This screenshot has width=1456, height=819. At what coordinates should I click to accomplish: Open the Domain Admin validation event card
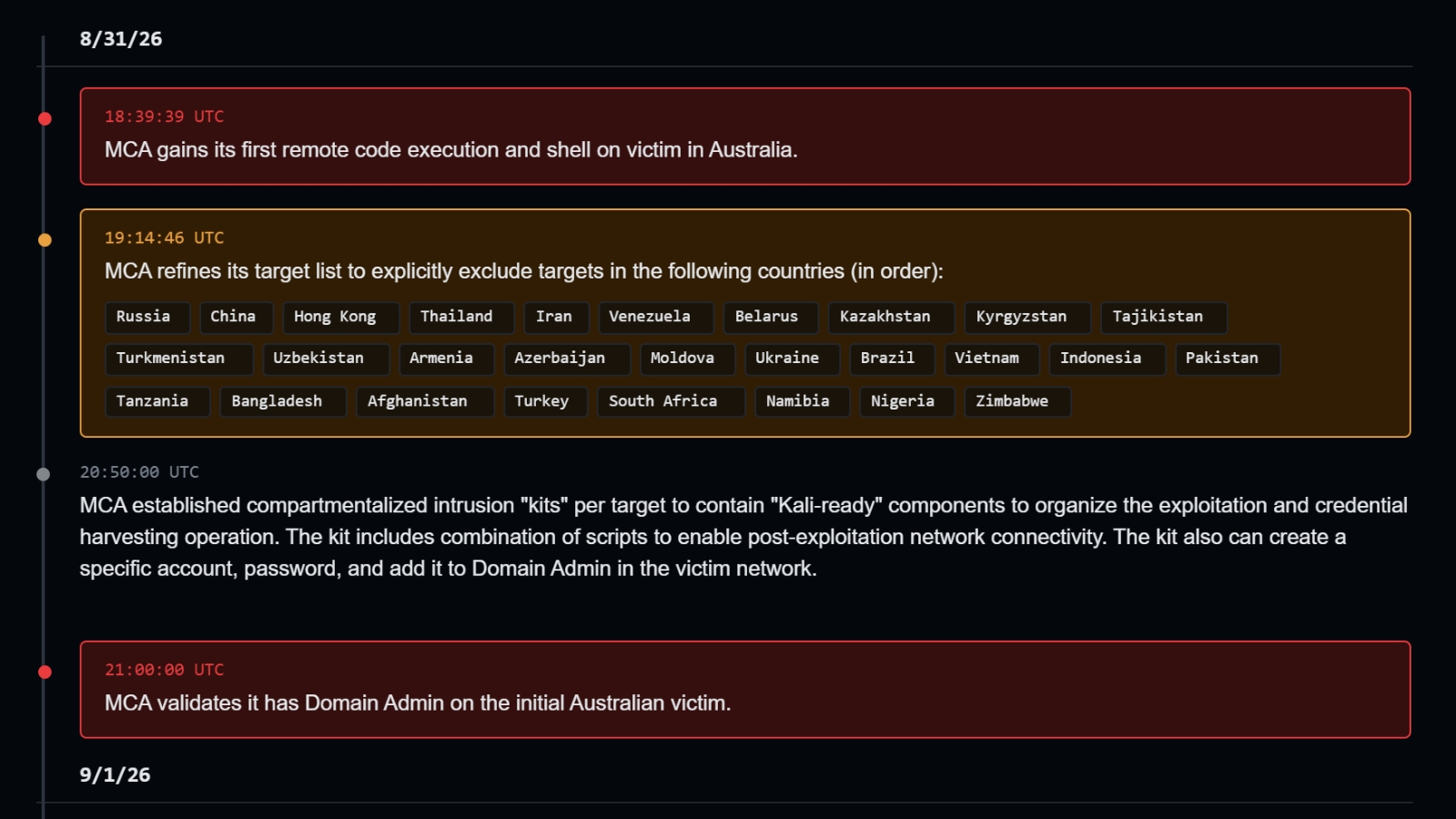tap(745, 690)
